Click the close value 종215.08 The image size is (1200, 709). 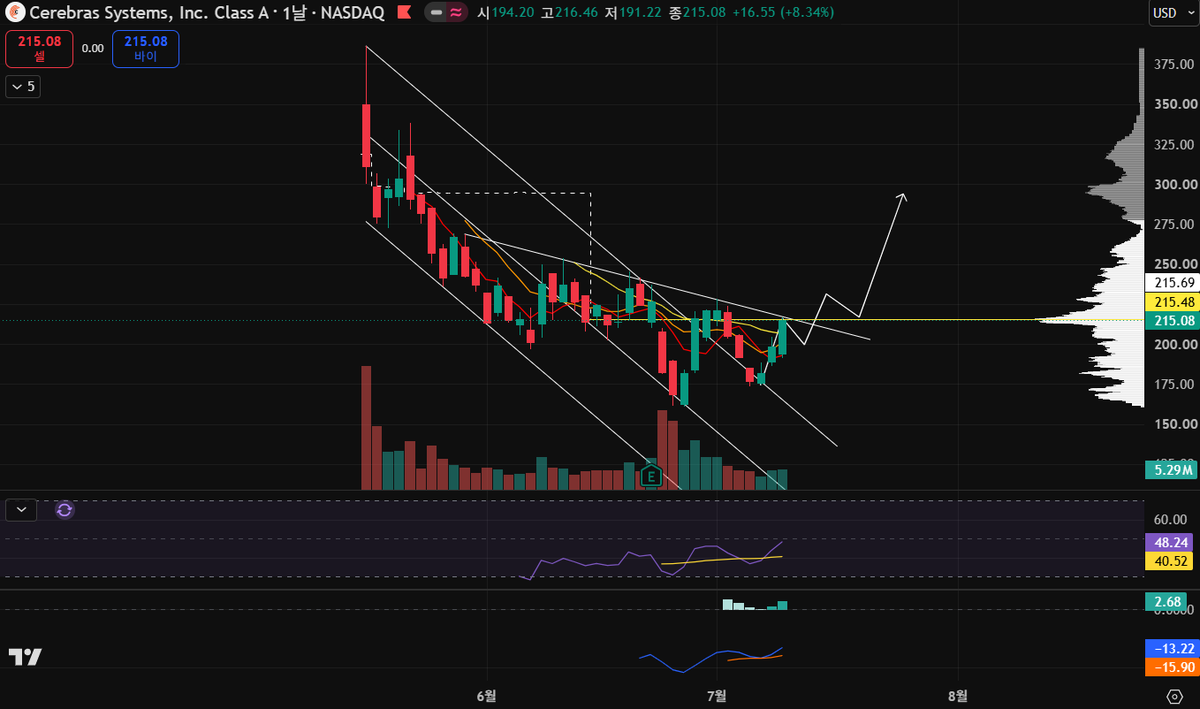click(698, 13)
